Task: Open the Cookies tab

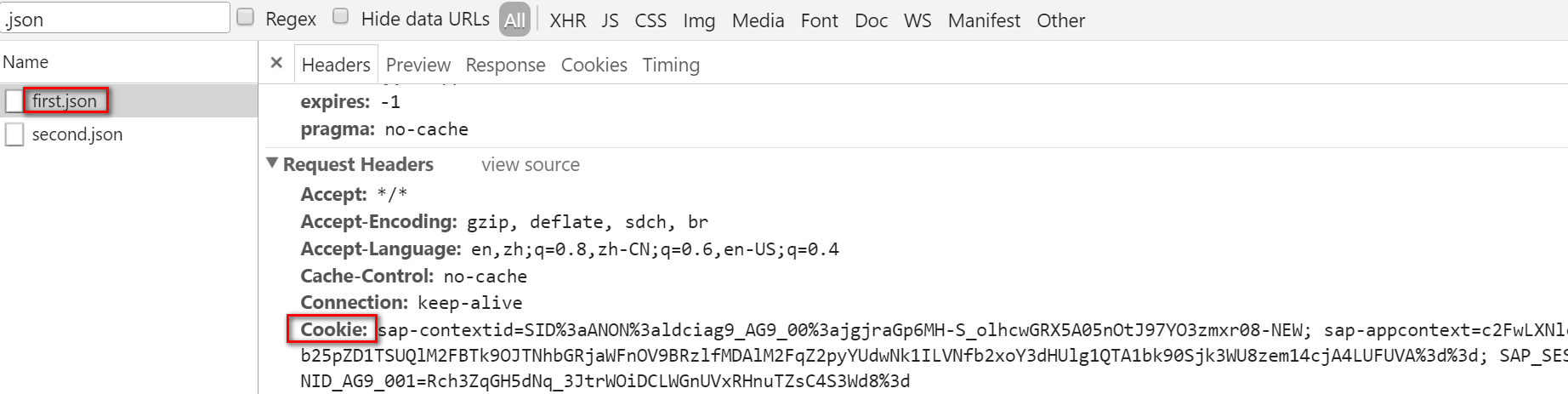Action: coord(594,66)
